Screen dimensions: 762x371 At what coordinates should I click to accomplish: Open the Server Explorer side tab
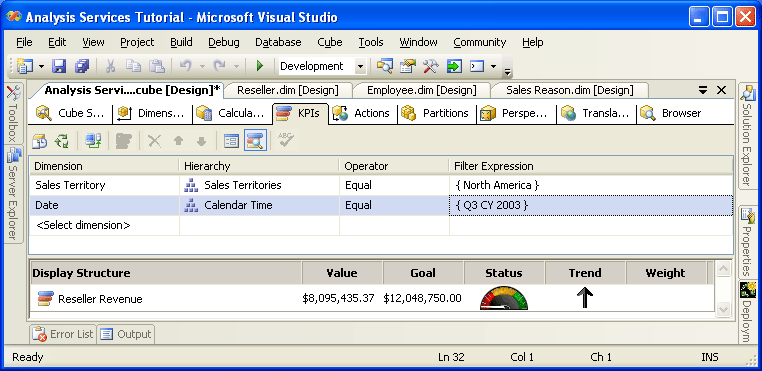[x=13, y=194]
